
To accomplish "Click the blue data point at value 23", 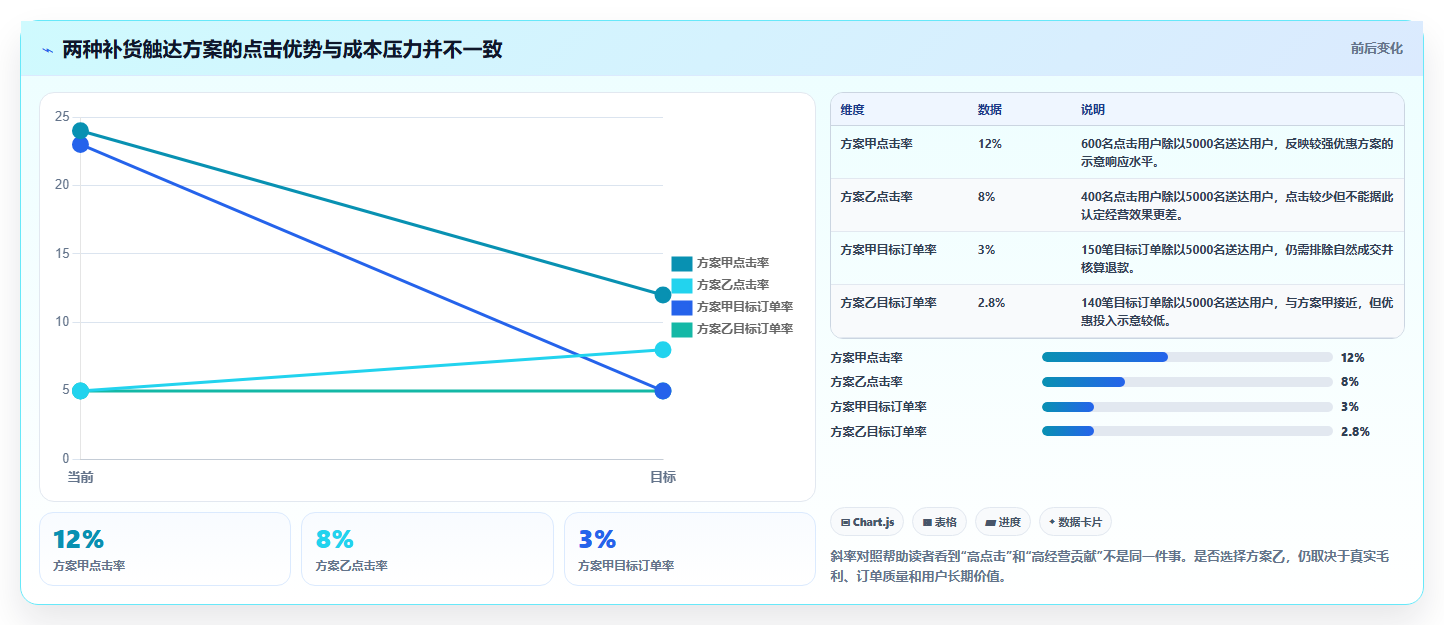I will click(x=81, y=145).
